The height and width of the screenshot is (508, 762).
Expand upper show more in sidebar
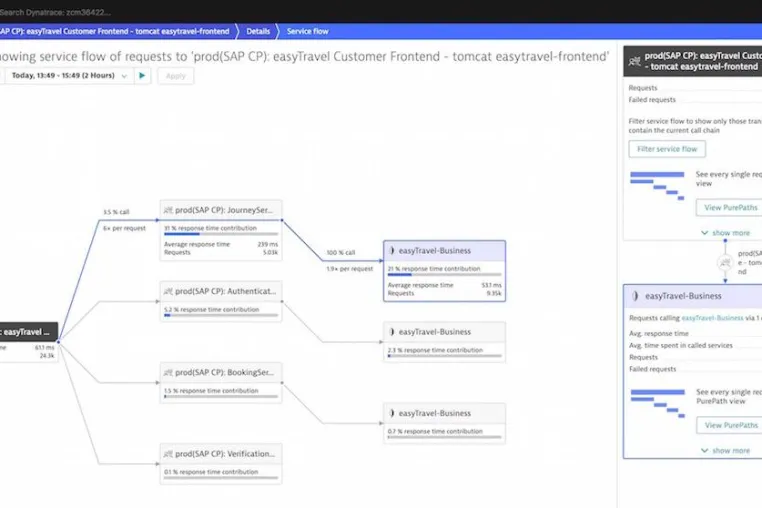pos(725,233)
